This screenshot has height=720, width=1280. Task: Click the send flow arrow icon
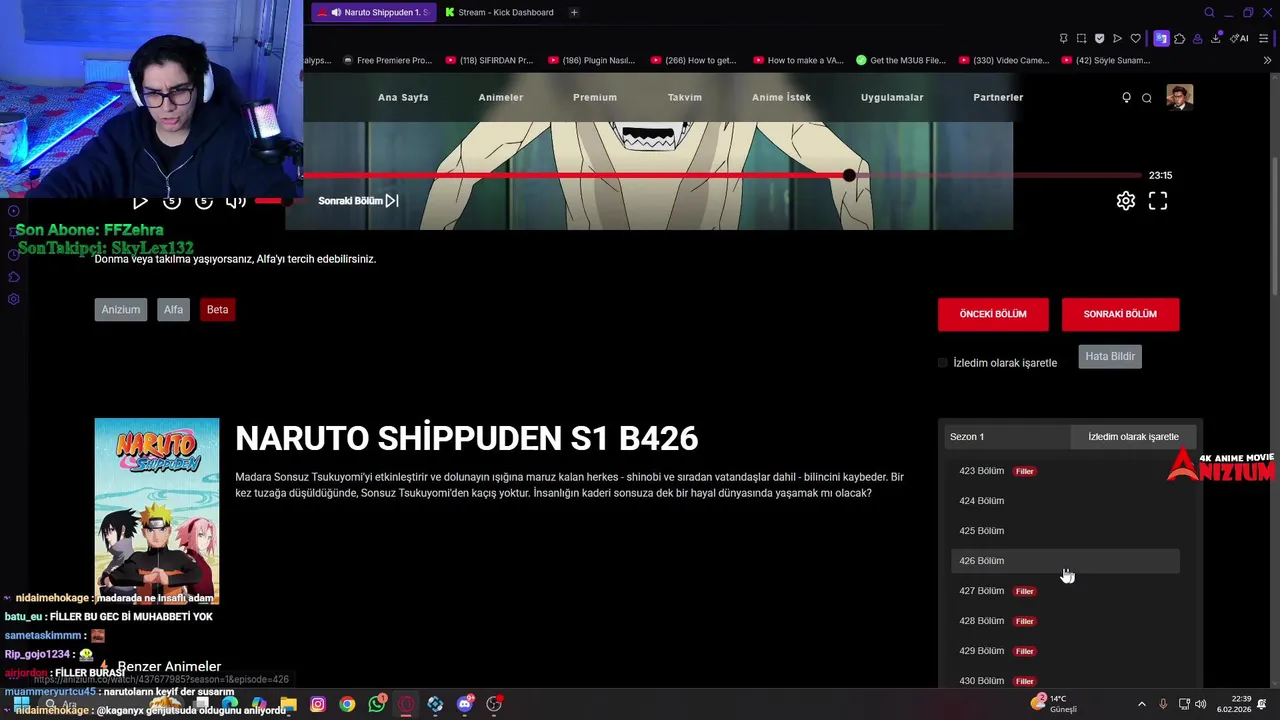1117,39
